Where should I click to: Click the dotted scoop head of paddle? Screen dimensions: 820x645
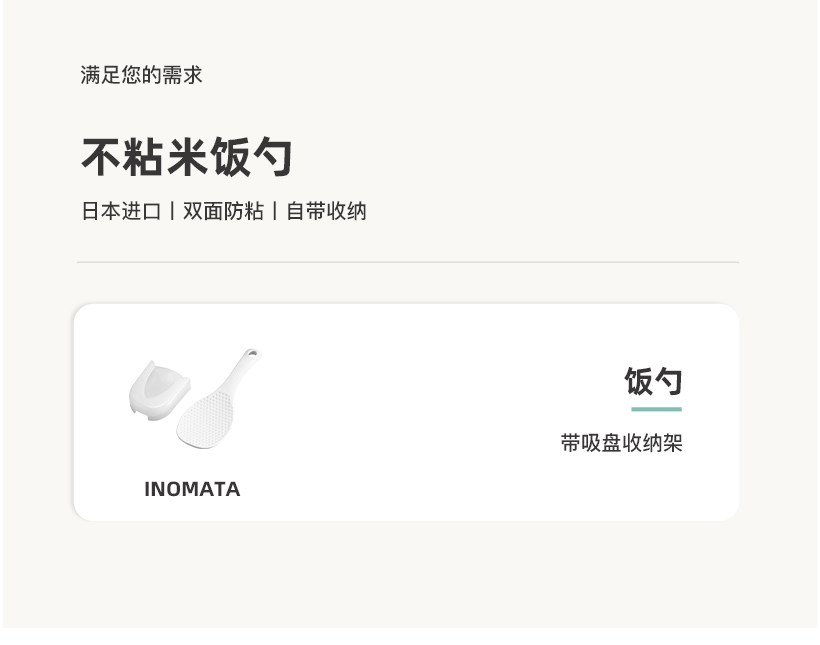203,418
